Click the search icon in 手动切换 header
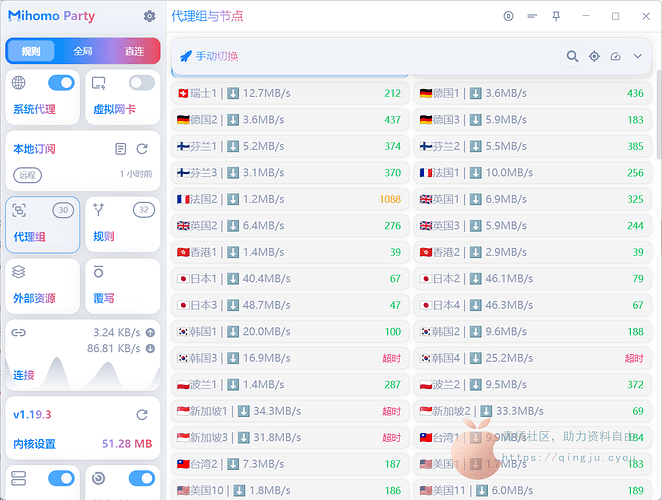Screen dimensions: 662x500 pyautogui.click(x=572, y=56)
